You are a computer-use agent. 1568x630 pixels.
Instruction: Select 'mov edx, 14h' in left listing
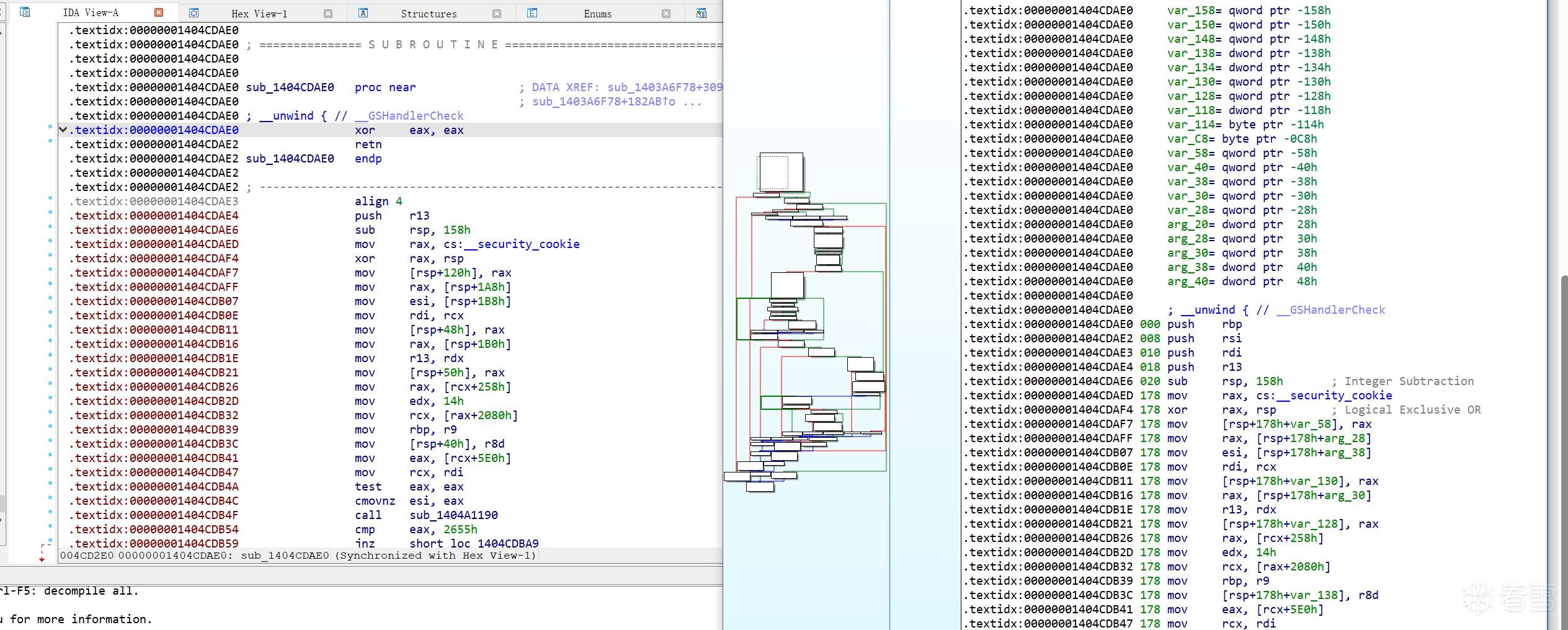(409, 401)
